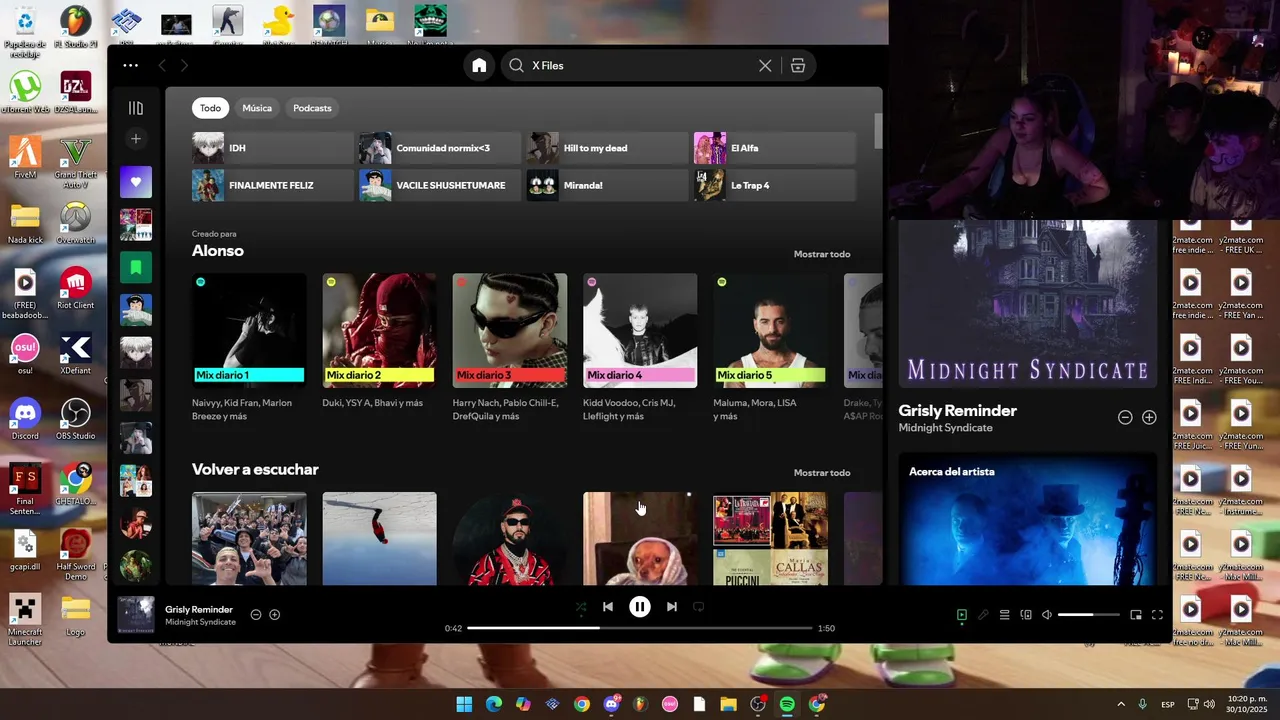Enter full screen player icon
Image resolution: width=1280 pixels, height=720 pixels.
tap(1157, 615)
